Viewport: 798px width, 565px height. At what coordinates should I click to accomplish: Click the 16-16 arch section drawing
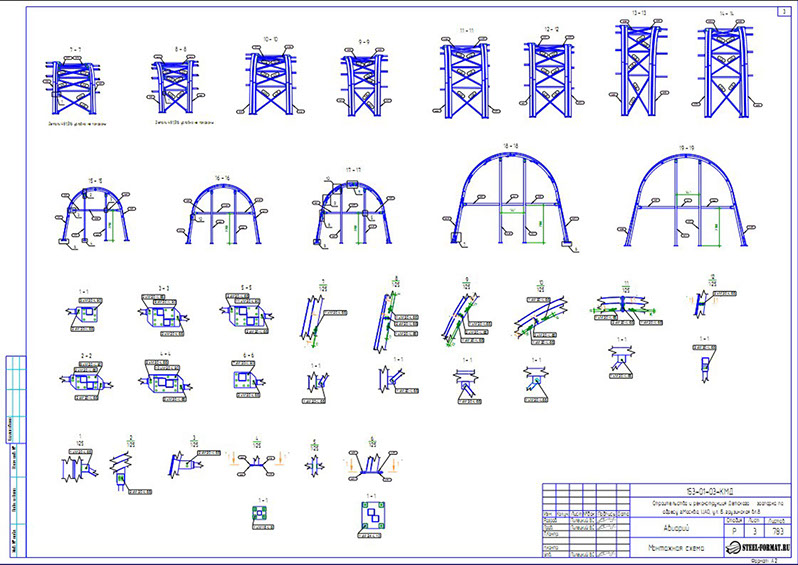coord(222,212)
